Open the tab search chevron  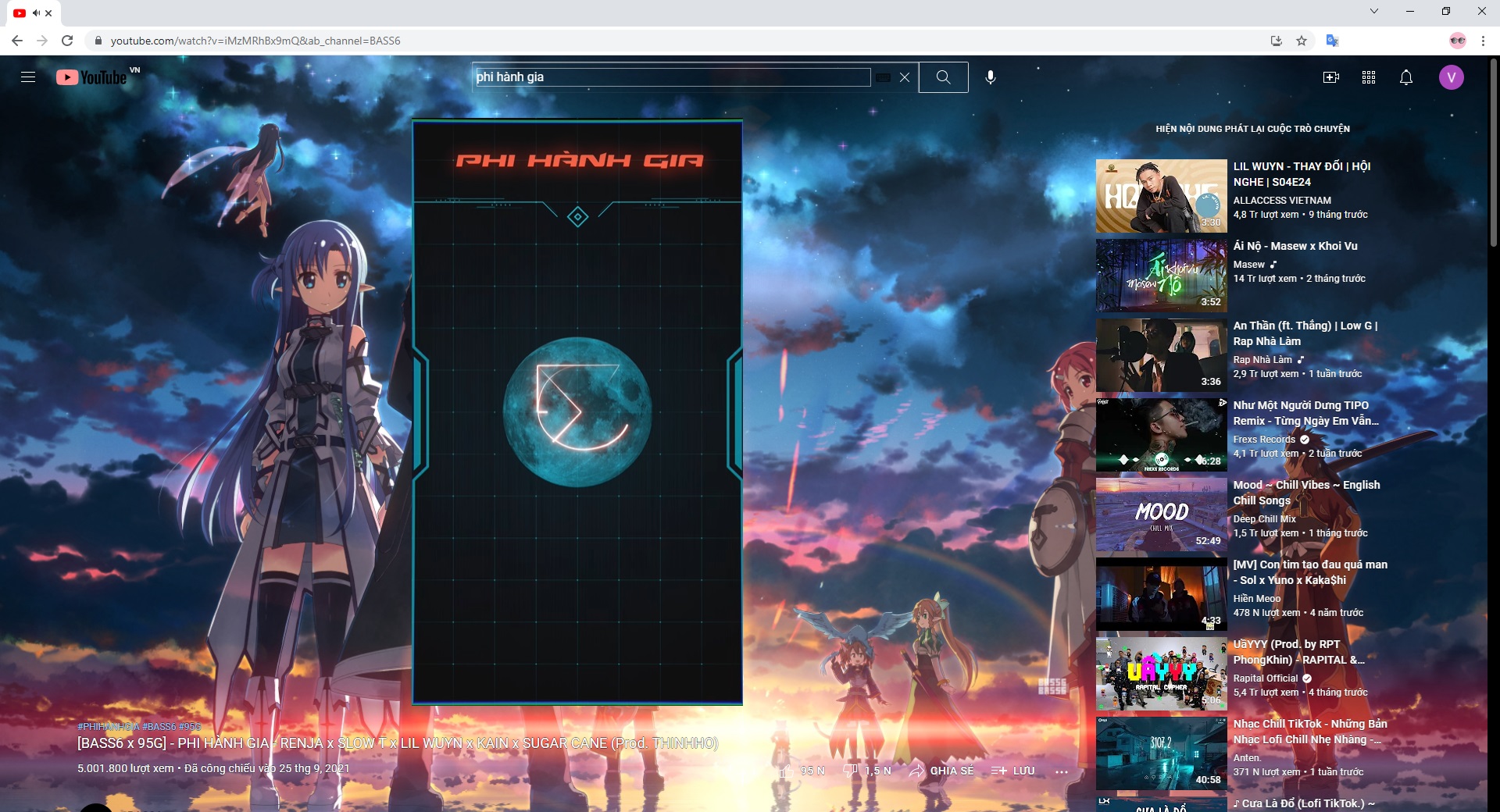coord(1374,11)
